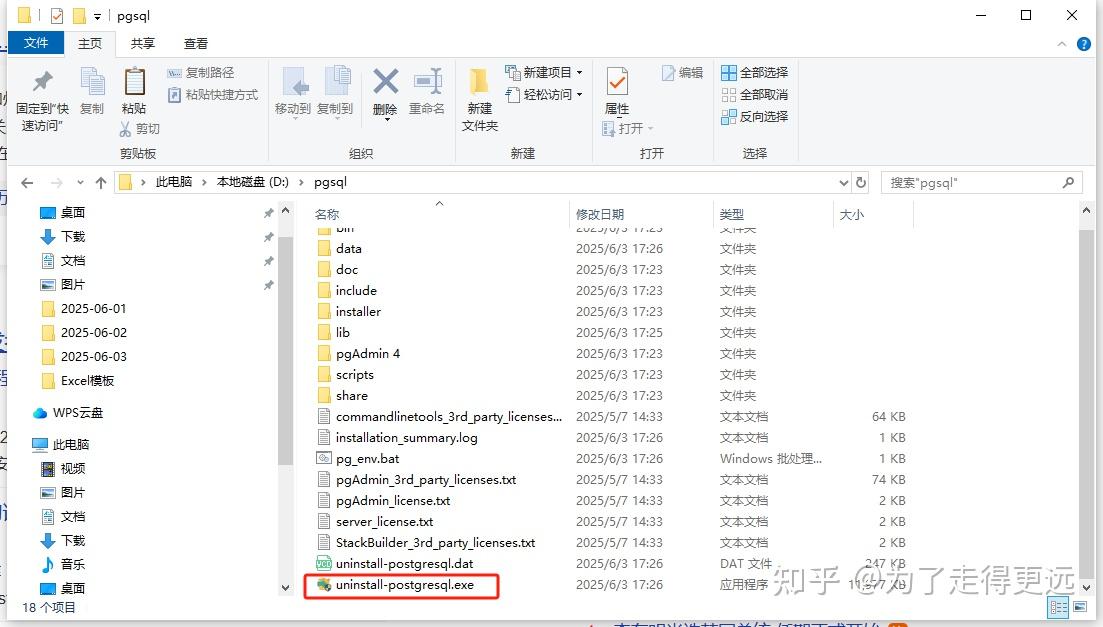Viewport: 1103px width, 627px height.
Task: Switch to large icons view in status bar
Action: click(x=1080, y=607)
